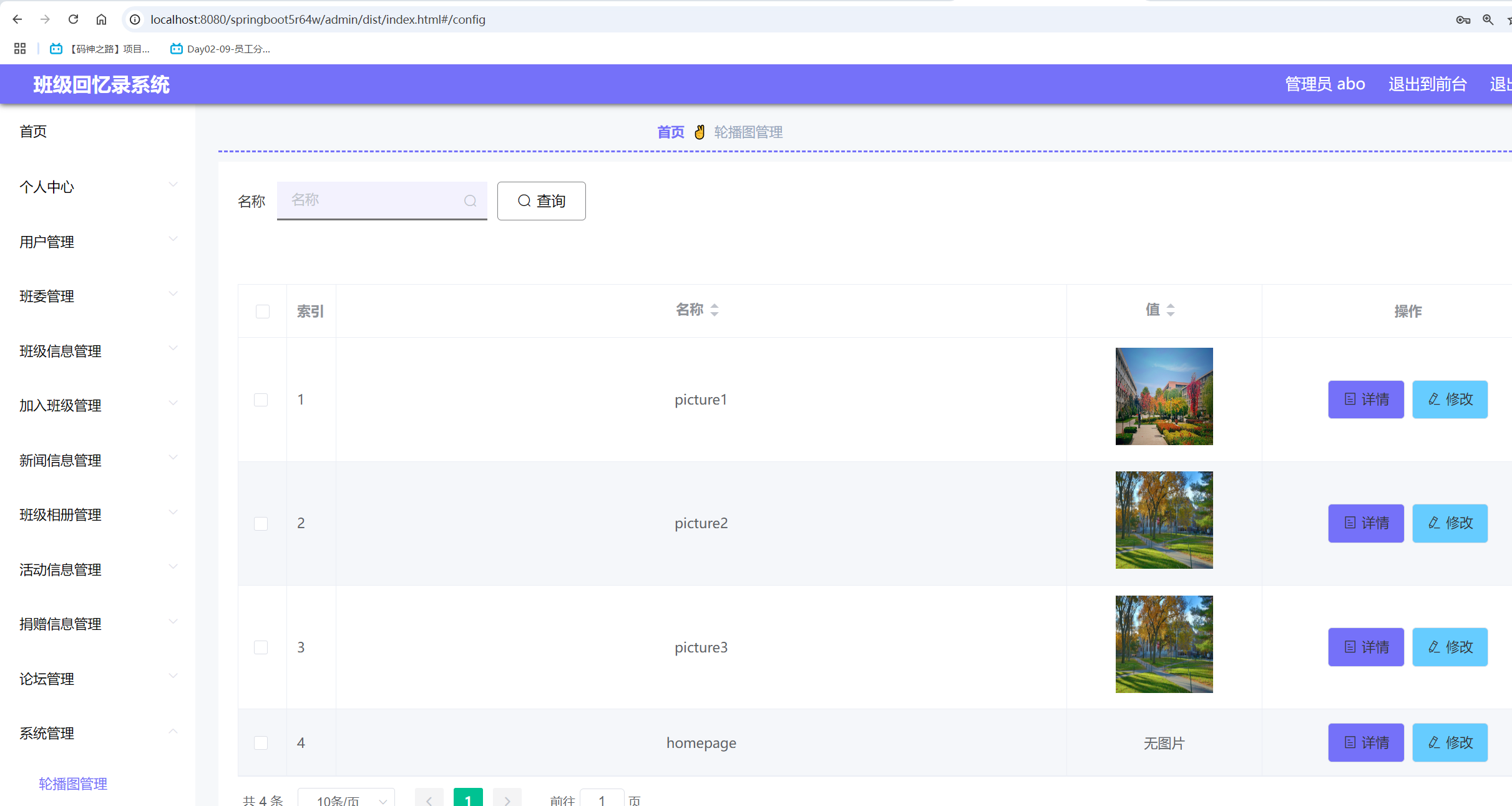Click the browser forward arrow

45,19
